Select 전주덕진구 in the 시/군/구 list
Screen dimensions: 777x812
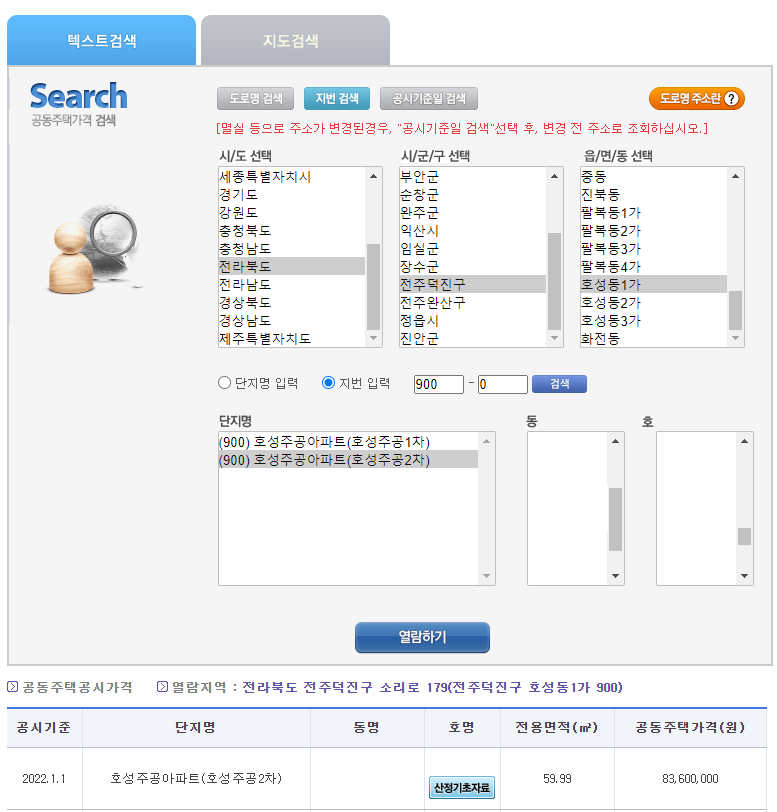(x=472, y=284)
